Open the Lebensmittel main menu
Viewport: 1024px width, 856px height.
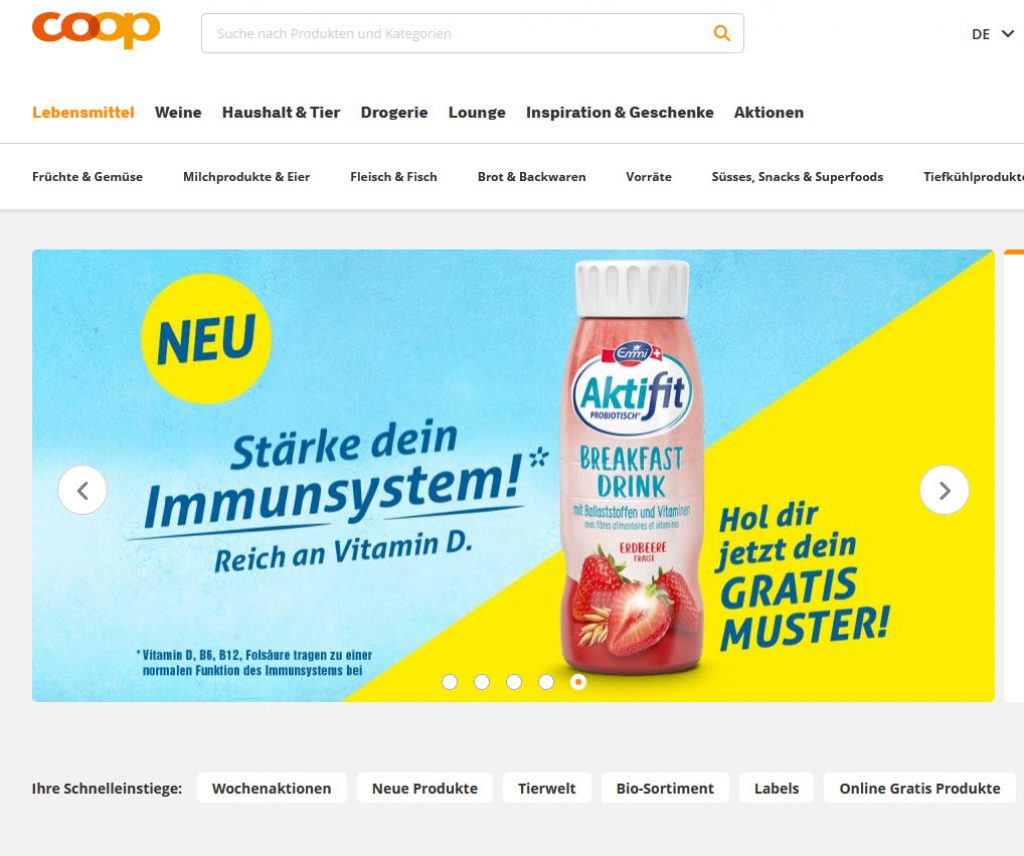point(83,112)
